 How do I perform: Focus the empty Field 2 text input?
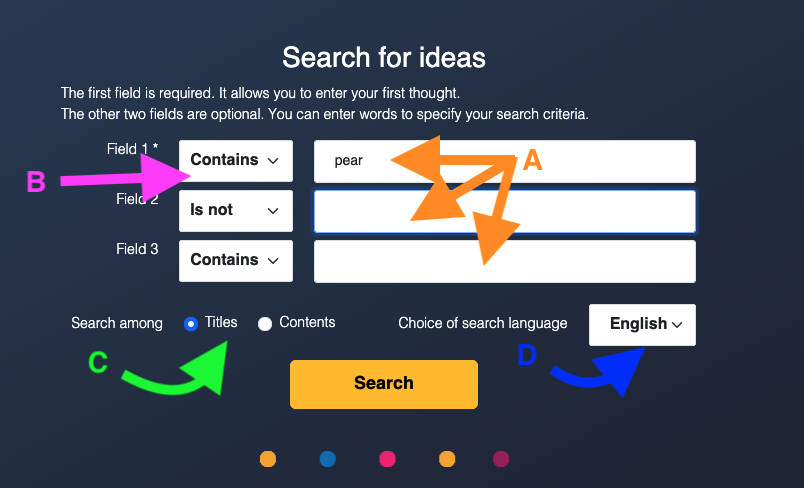(505, 211)
